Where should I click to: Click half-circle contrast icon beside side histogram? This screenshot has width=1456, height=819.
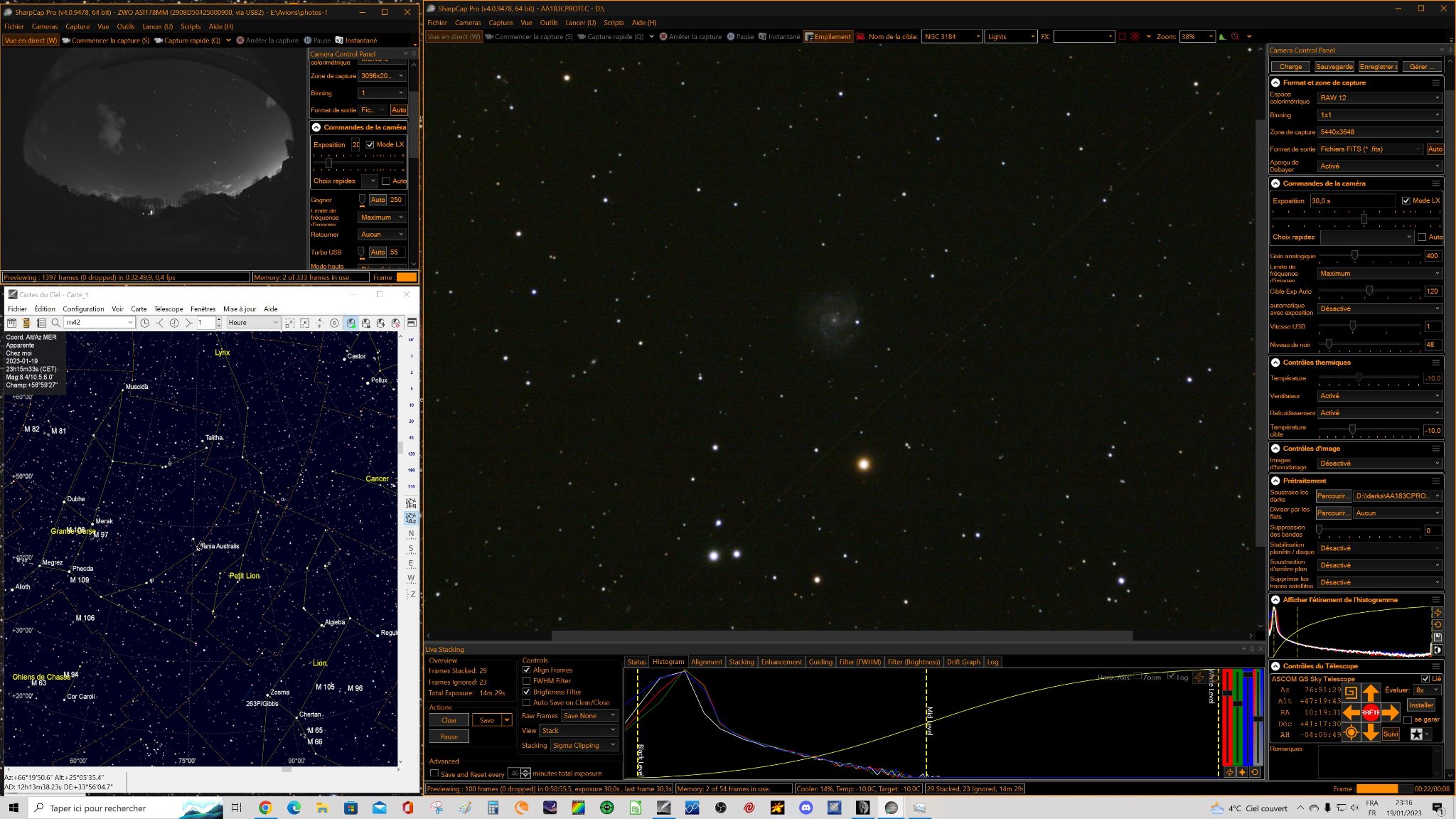click(x=1438, y=650)
